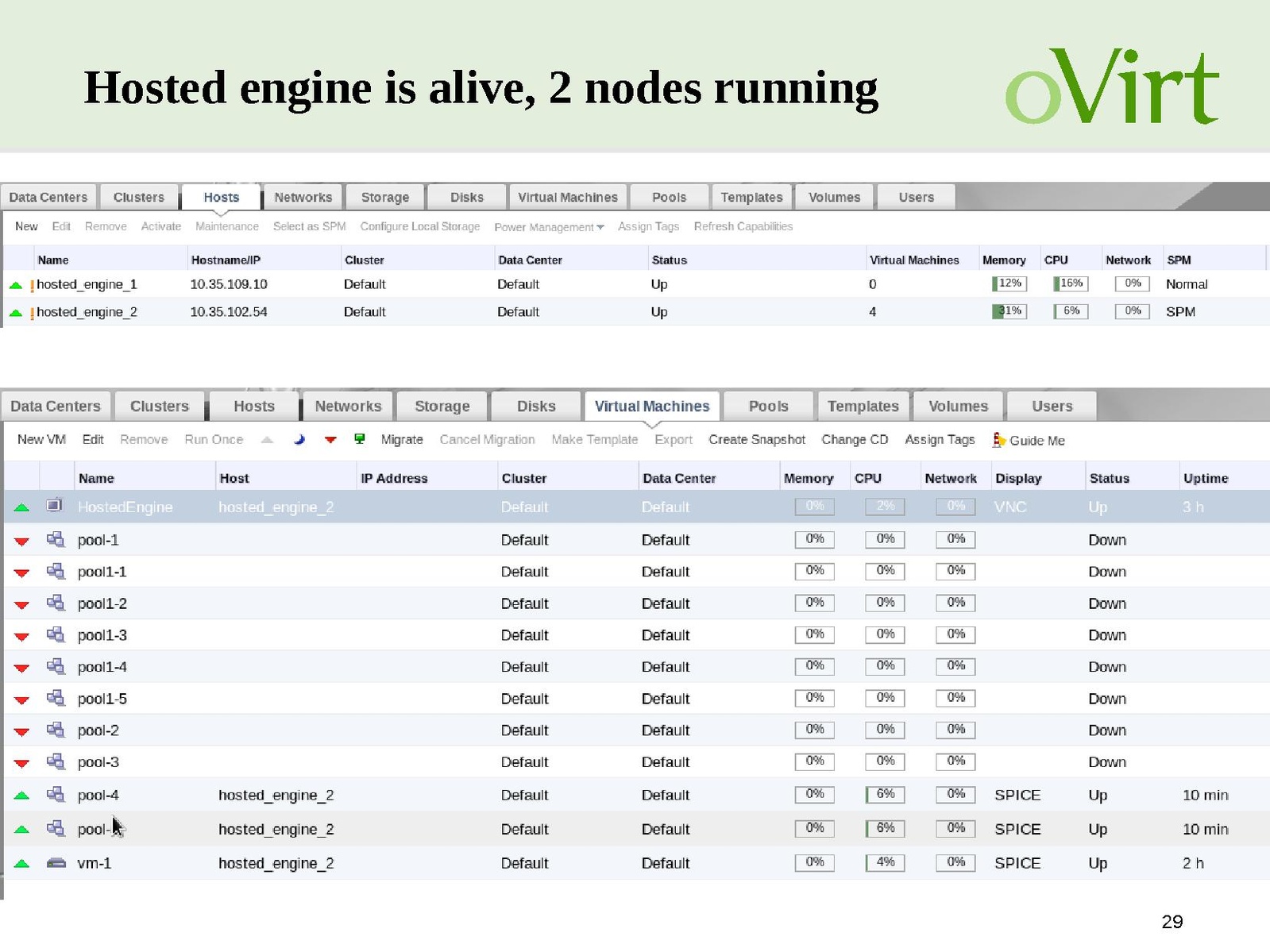
Task: Click the vm-1 server type icon
Action: coord(56,862)
